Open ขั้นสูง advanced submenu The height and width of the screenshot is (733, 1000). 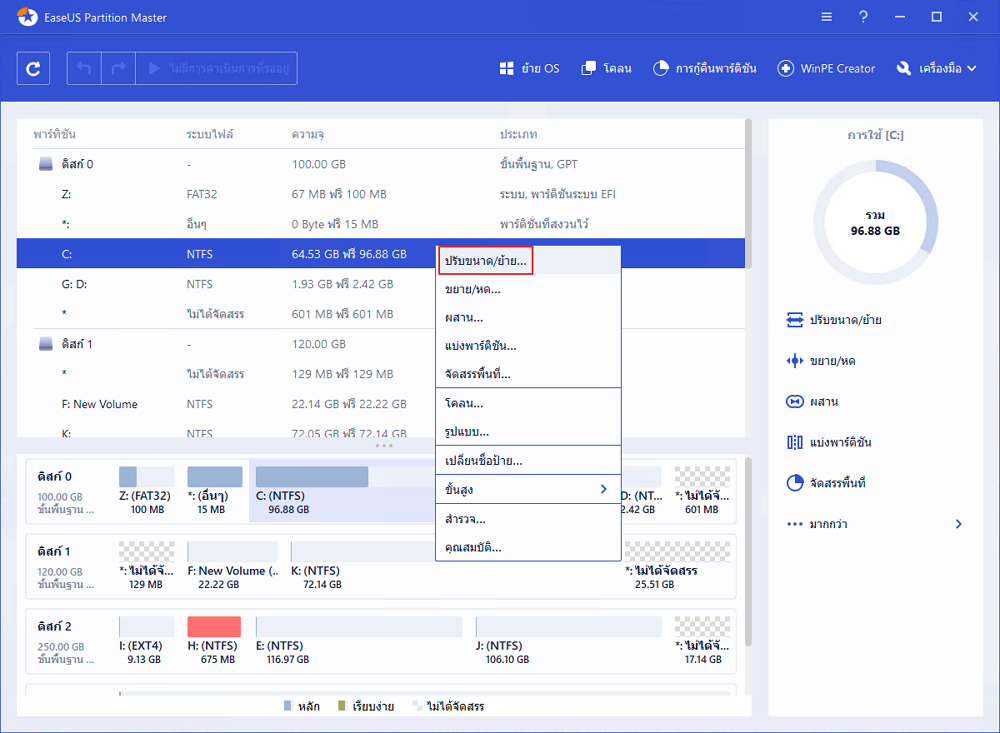(528, 489)
